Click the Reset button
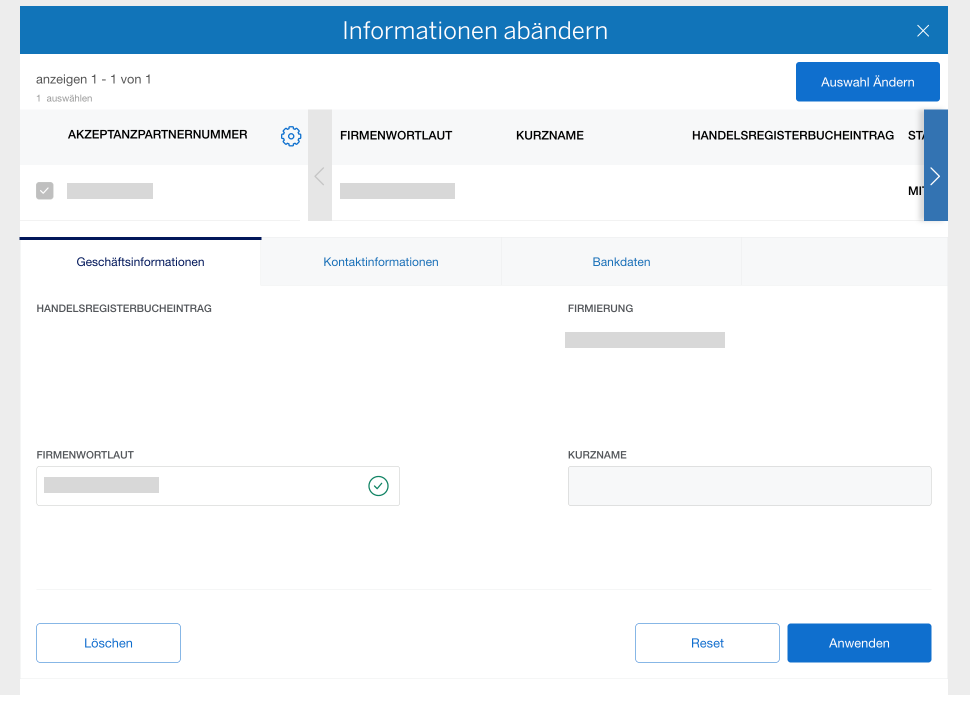Screen dimensions: 970x707 pos(707,642)
